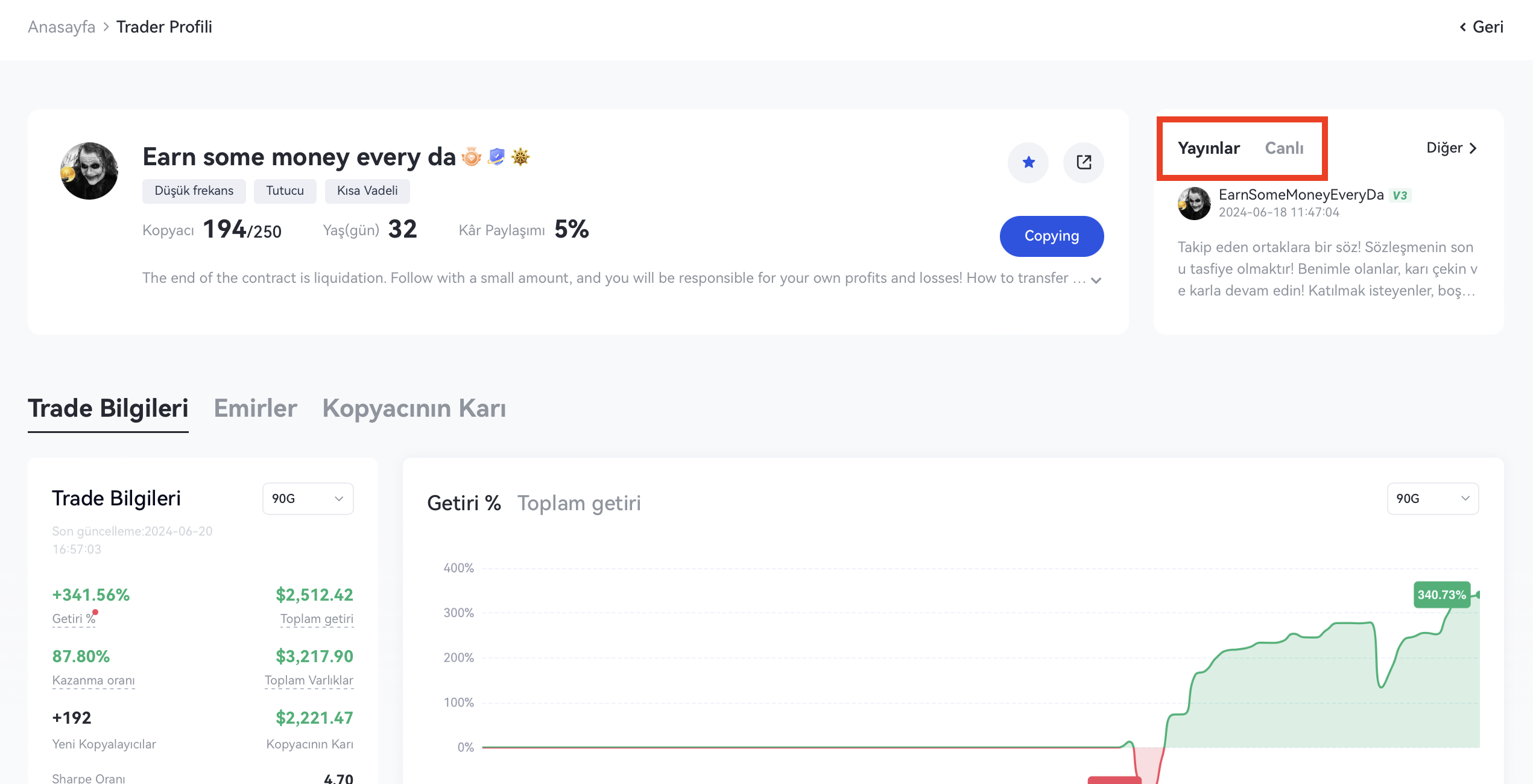Click the 340.73% chart value marker
This screenshot has width=1533, height=784.
coord(1441,595)
